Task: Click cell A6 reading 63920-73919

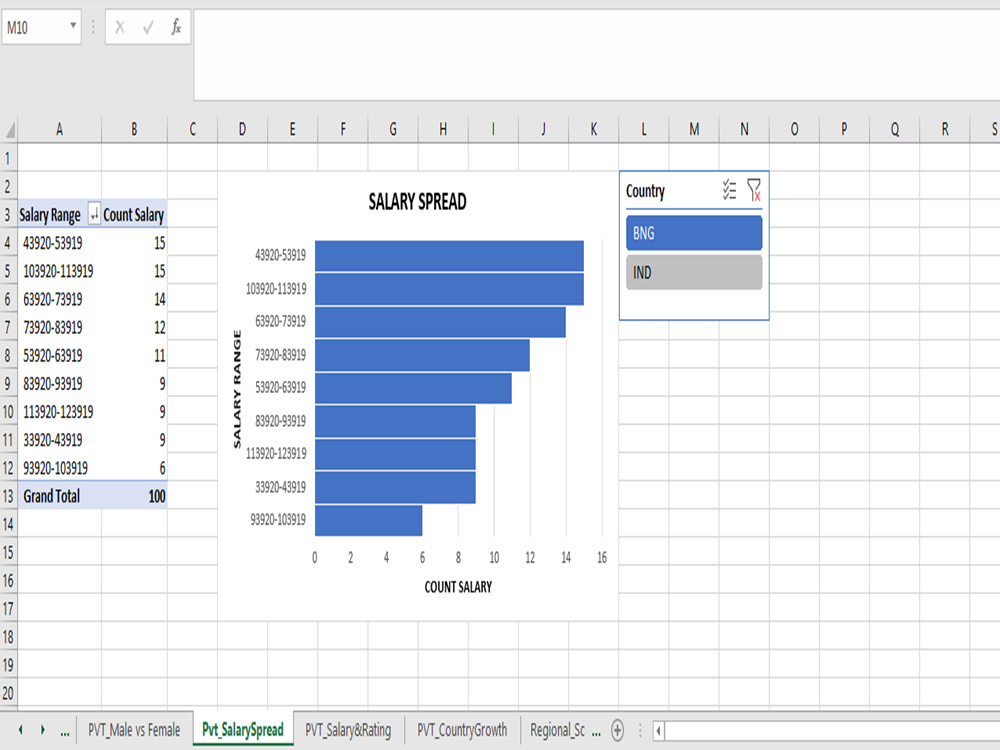Action: pos(59,299)
